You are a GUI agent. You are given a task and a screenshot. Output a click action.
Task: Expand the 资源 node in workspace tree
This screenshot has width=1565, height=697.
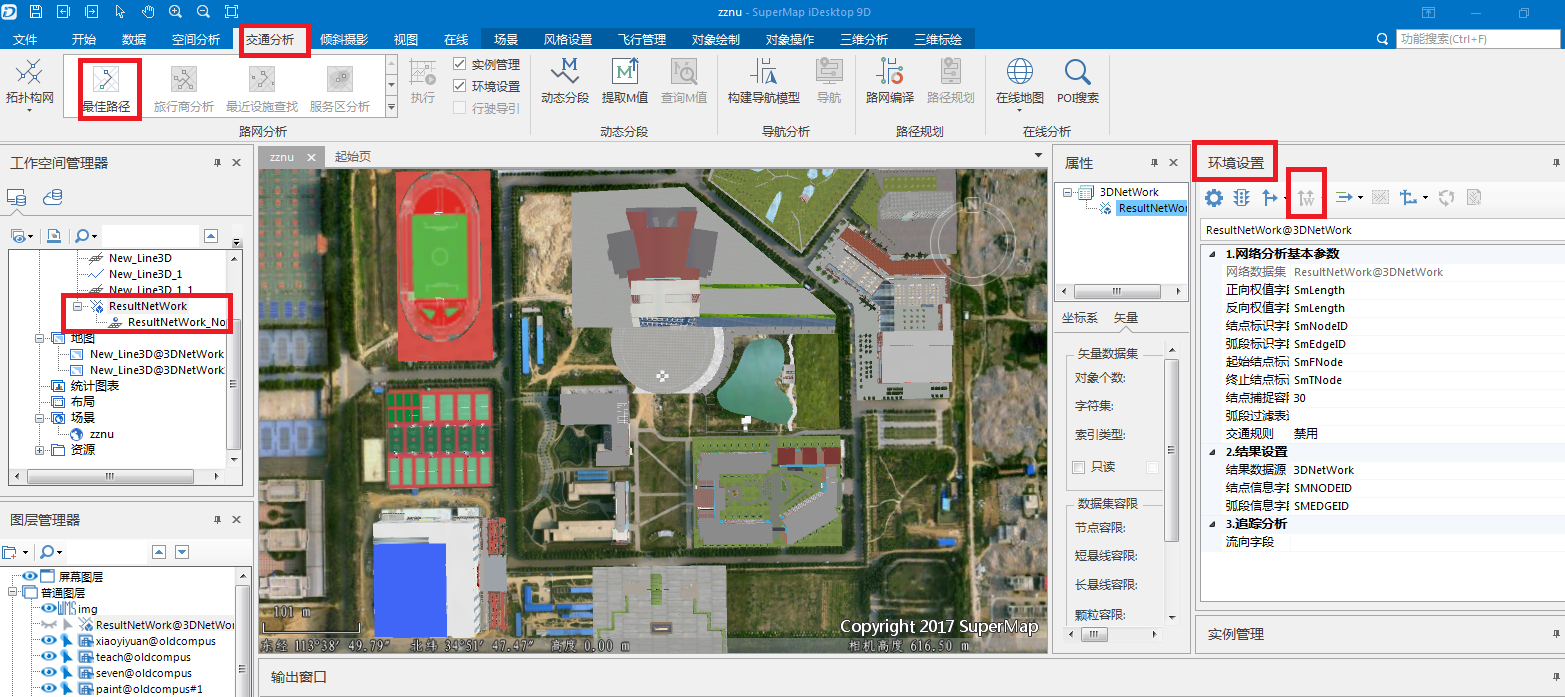(41, 450)
